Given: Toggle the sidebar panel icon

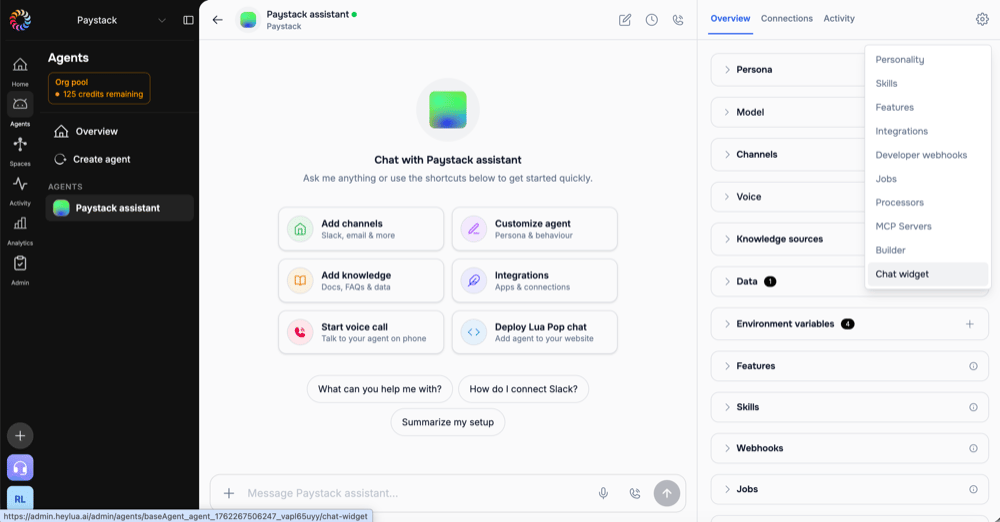Looking at the screenshot, I should (188, 20).
